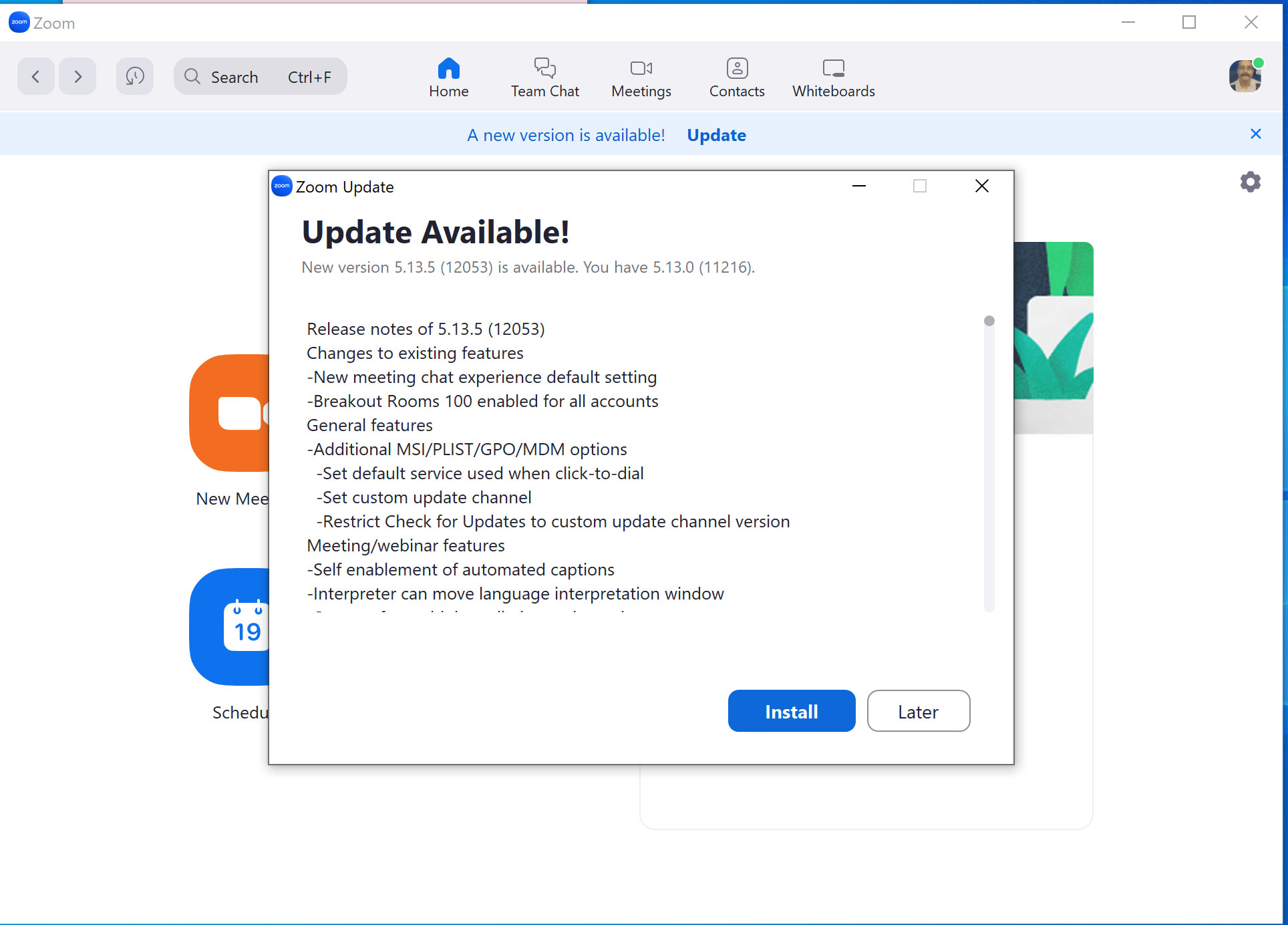The height and width of the screenshot is (925, 1288).
Task: Open the Whiteboards tab
Action: pyautogui.click(x=833, y=78)
